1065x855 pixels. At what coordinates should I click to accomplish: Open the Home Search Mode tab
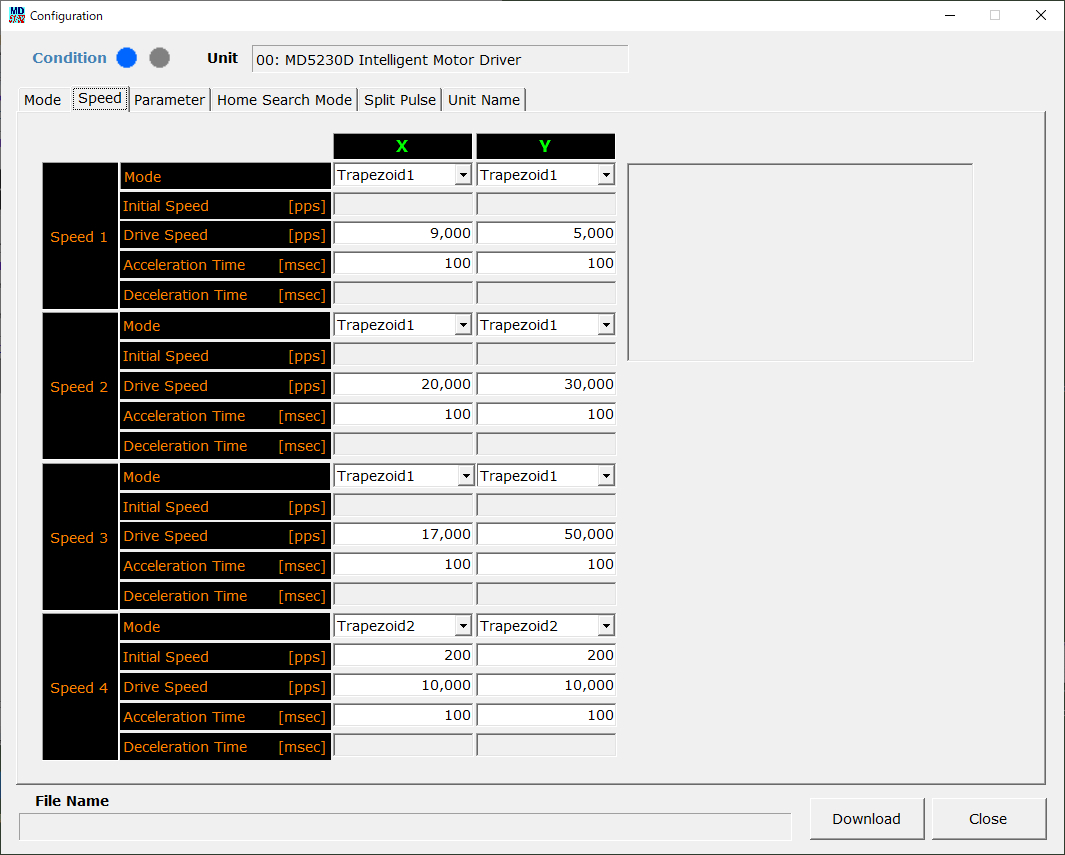tap(284, 100)
